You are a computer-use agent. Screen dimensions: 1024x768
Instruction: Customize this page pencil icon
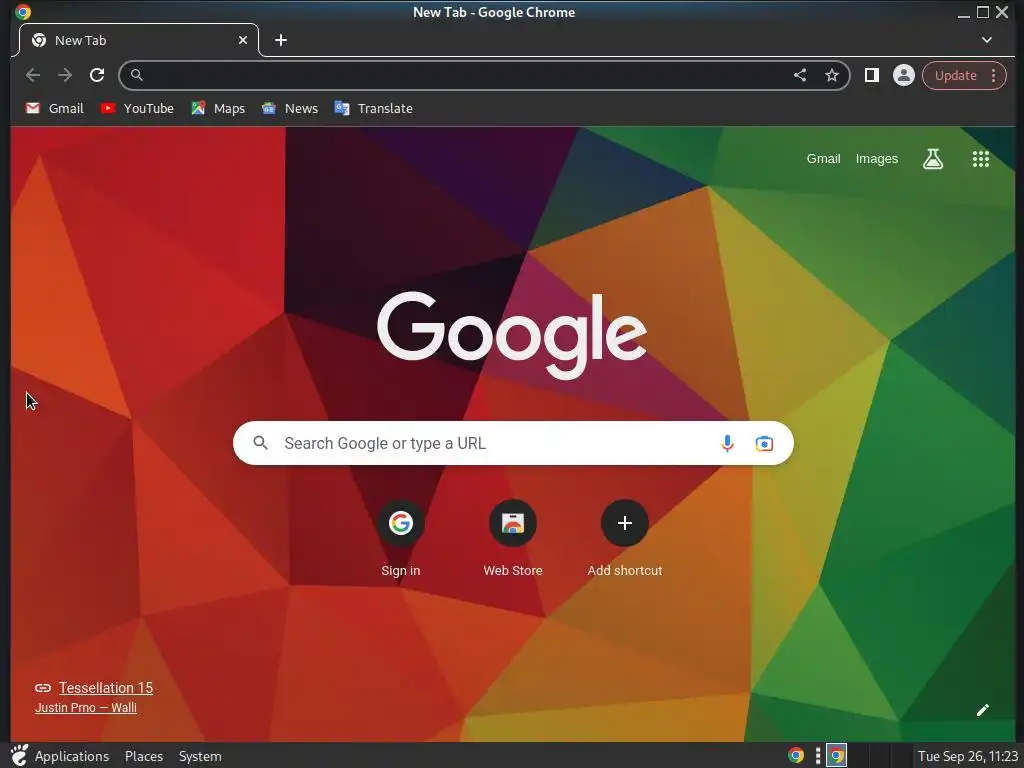coord(982,710)
